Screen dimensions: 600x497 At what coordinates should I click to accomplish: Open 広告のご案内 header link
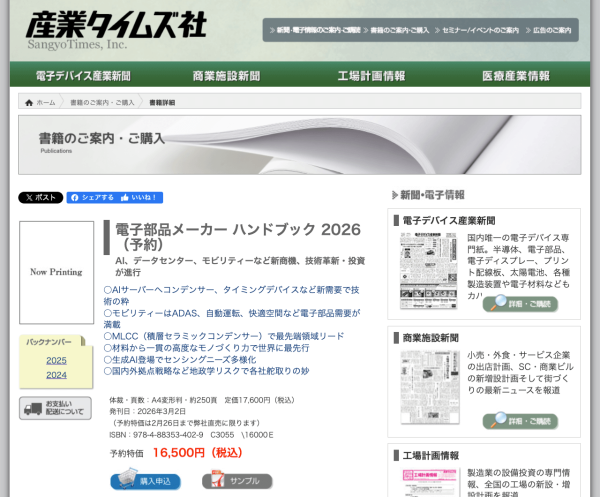pos(548,30)
